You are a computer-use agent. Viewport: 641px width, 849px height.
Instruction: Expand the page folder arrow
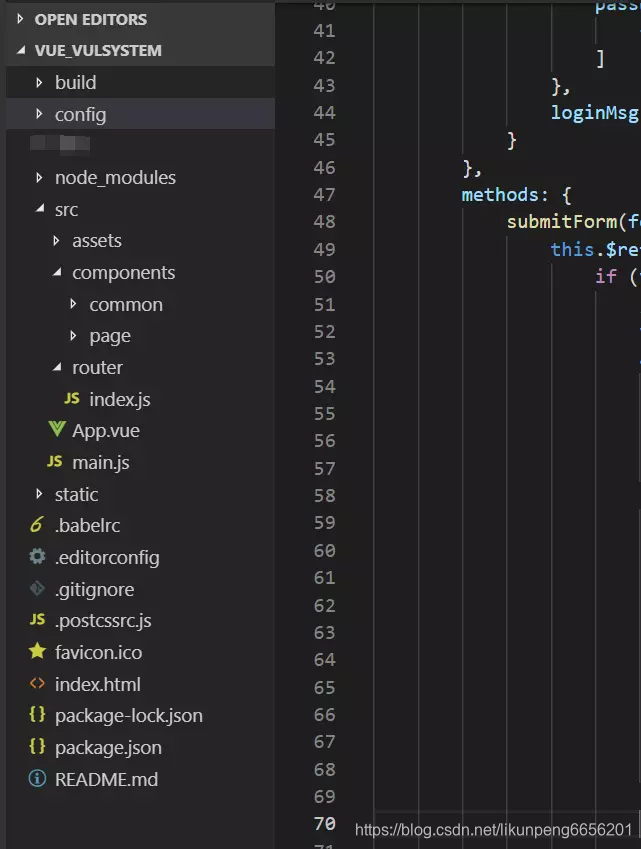[74, 336]
